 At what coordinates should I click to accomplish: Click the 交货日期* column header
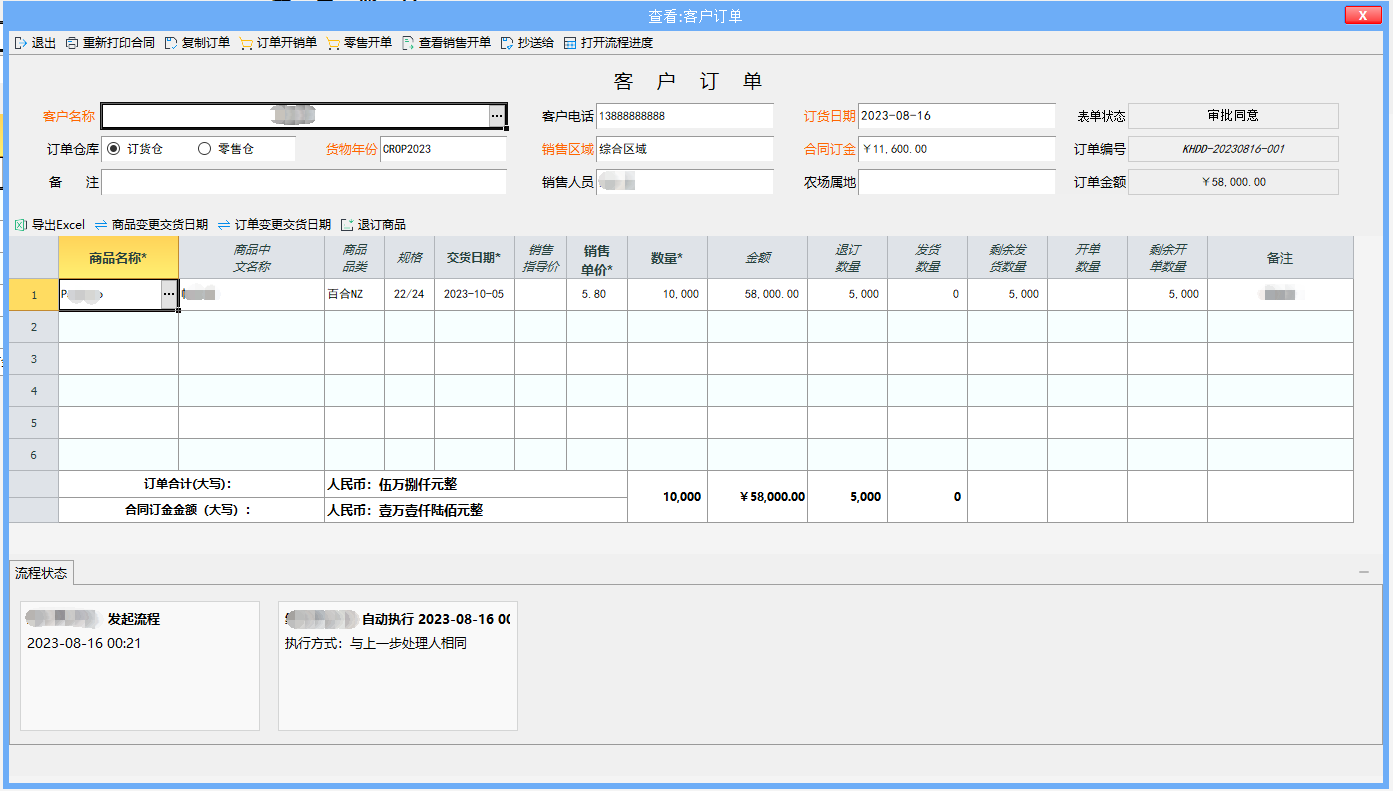(x=474, y=258)
